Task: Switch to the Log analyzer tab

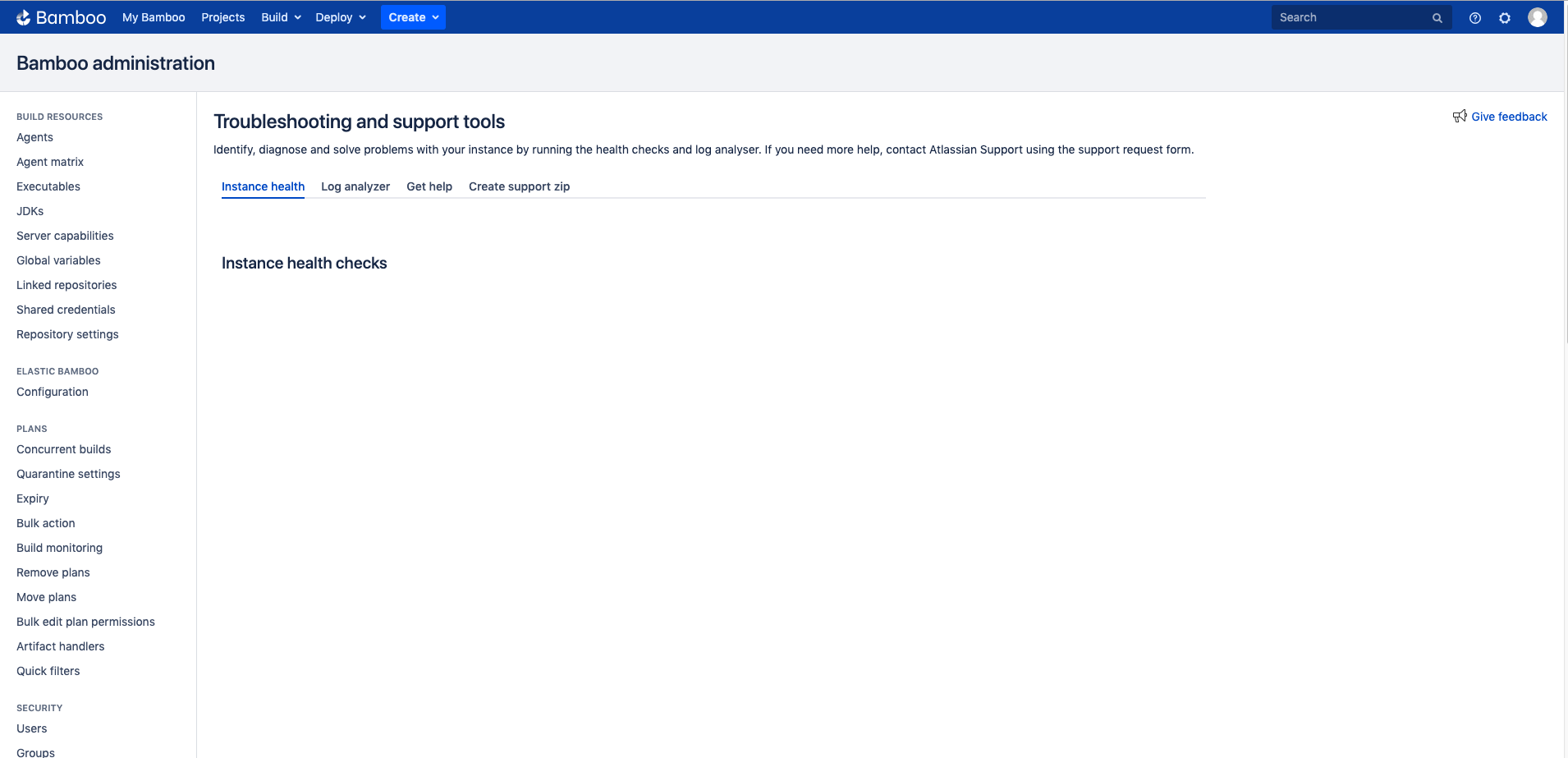Action: click(355, 186)
